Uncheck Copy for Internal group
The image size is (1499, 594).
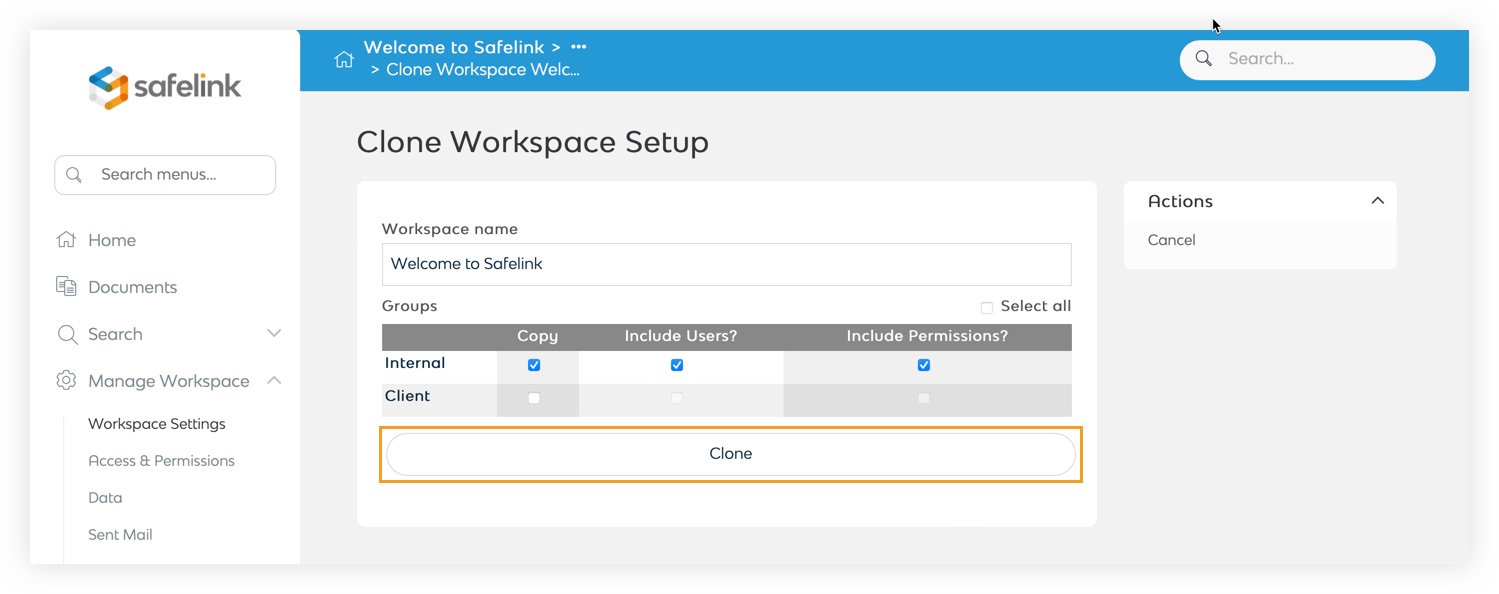(534, 365)
